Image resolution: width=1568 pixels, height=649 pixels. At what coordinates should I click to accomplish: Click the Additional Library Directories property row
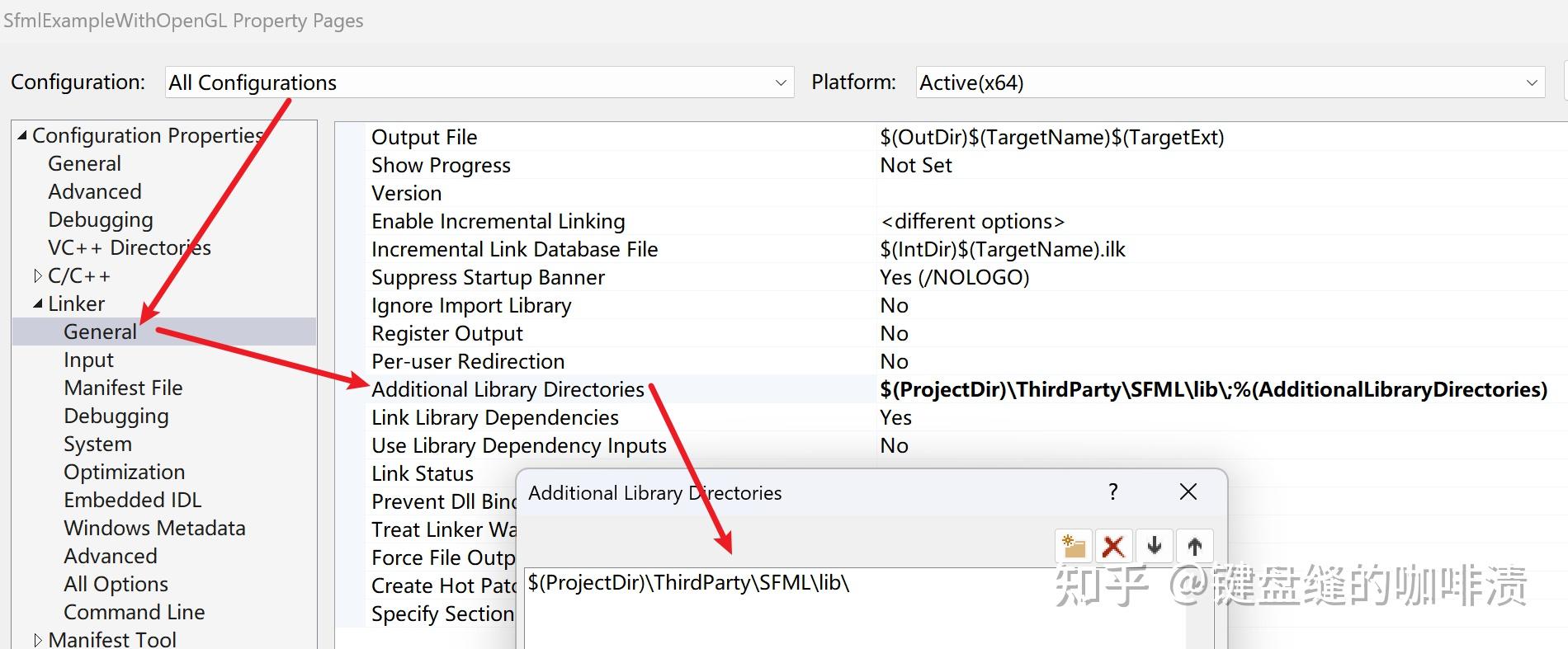(x=508, y=389)
